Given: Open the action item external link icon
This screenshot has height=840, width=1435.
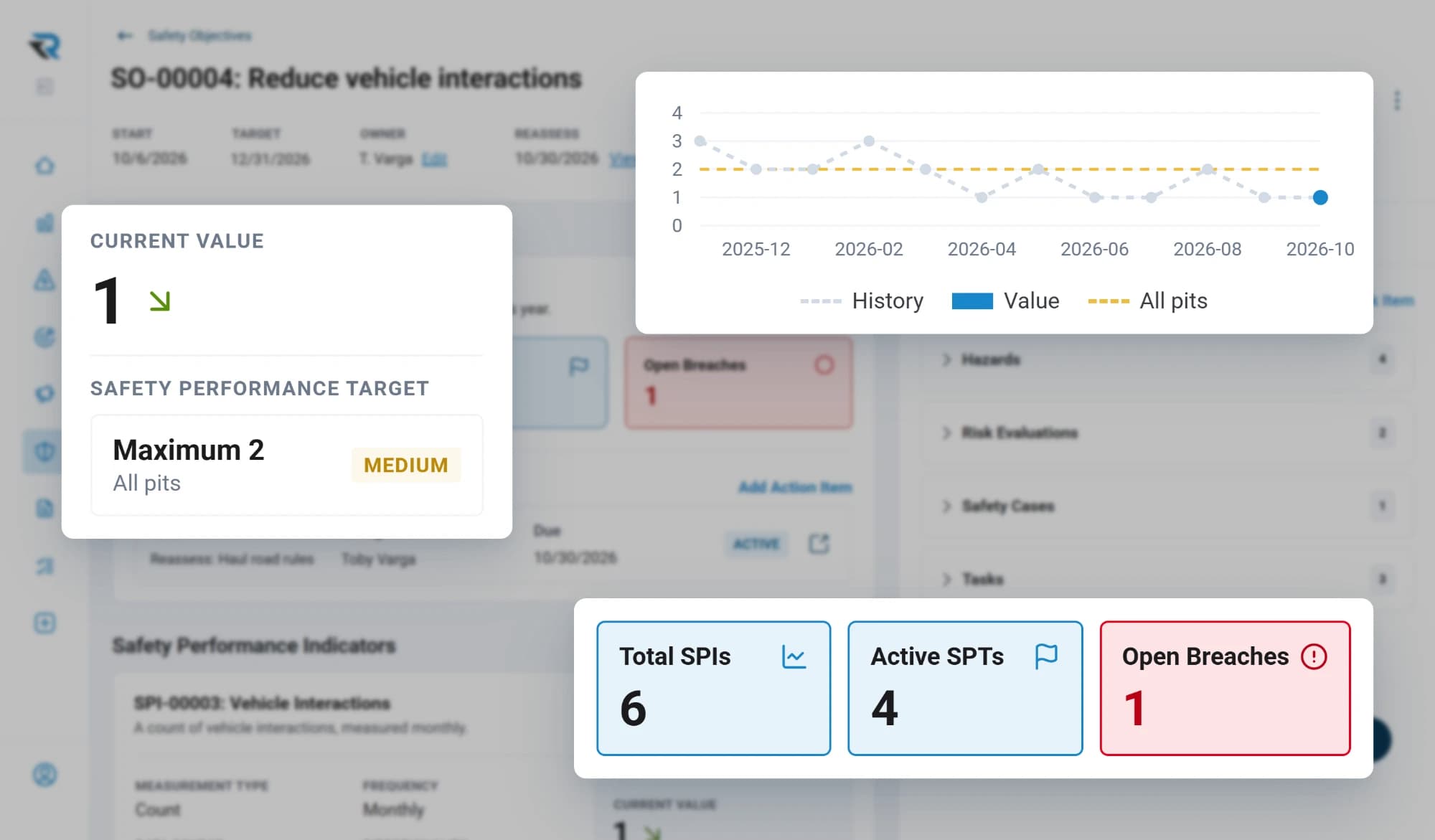Looking at the screenshot, I should (819, 544).
